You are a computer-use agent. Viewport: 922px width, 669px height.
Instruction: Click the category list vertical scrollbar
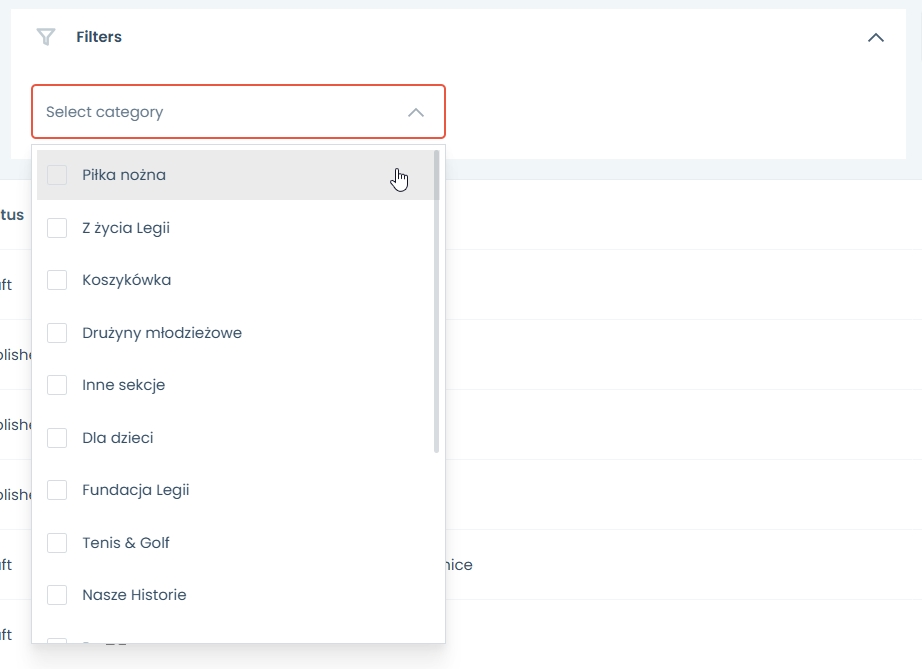point(437,300)
